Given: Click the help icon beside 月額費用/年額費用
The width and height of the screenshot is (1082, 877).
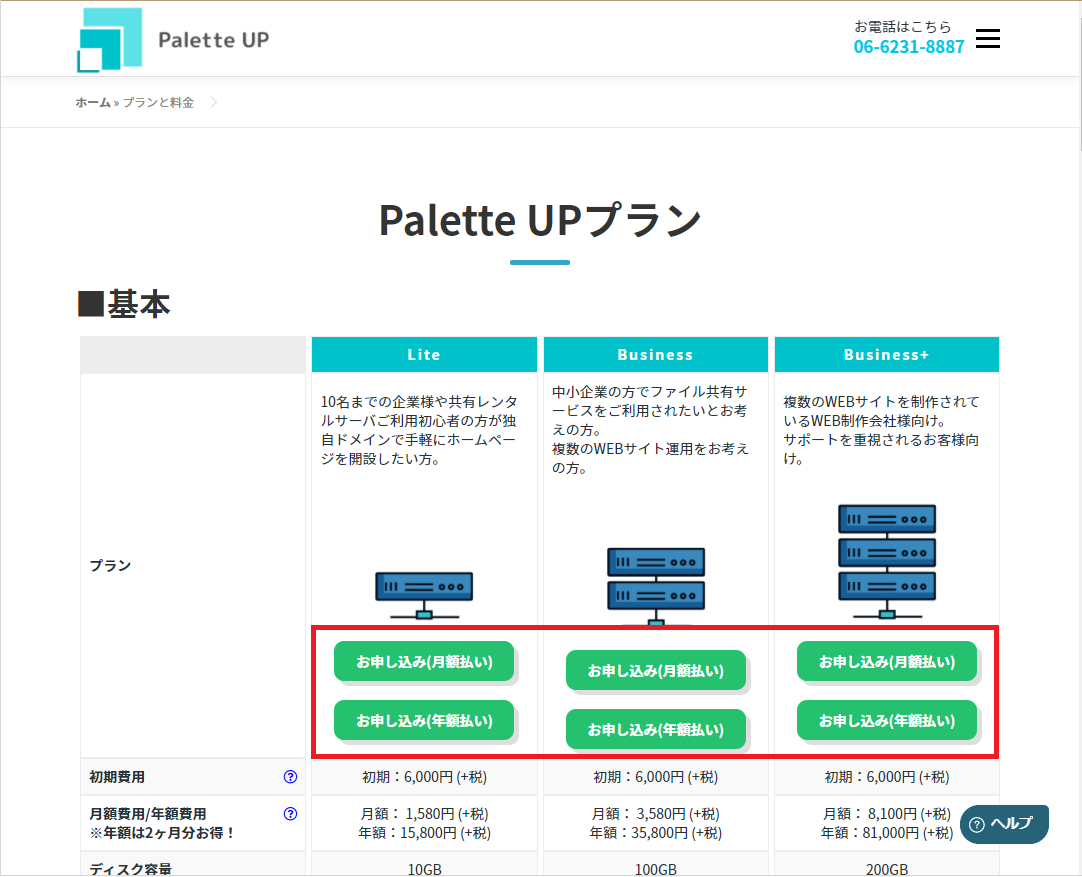Looking at the screenshot, I should pos(291,814).
